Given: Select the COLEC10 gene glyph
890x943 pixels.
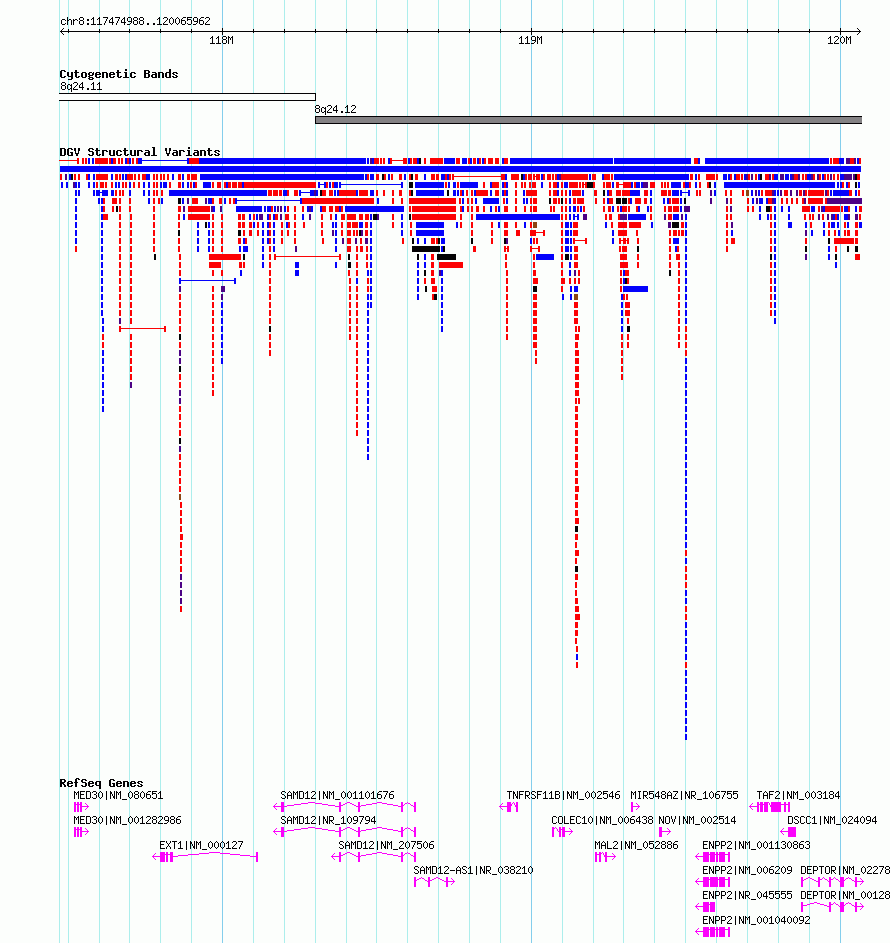Looking at the screenshot, I should tap(562, 832).
